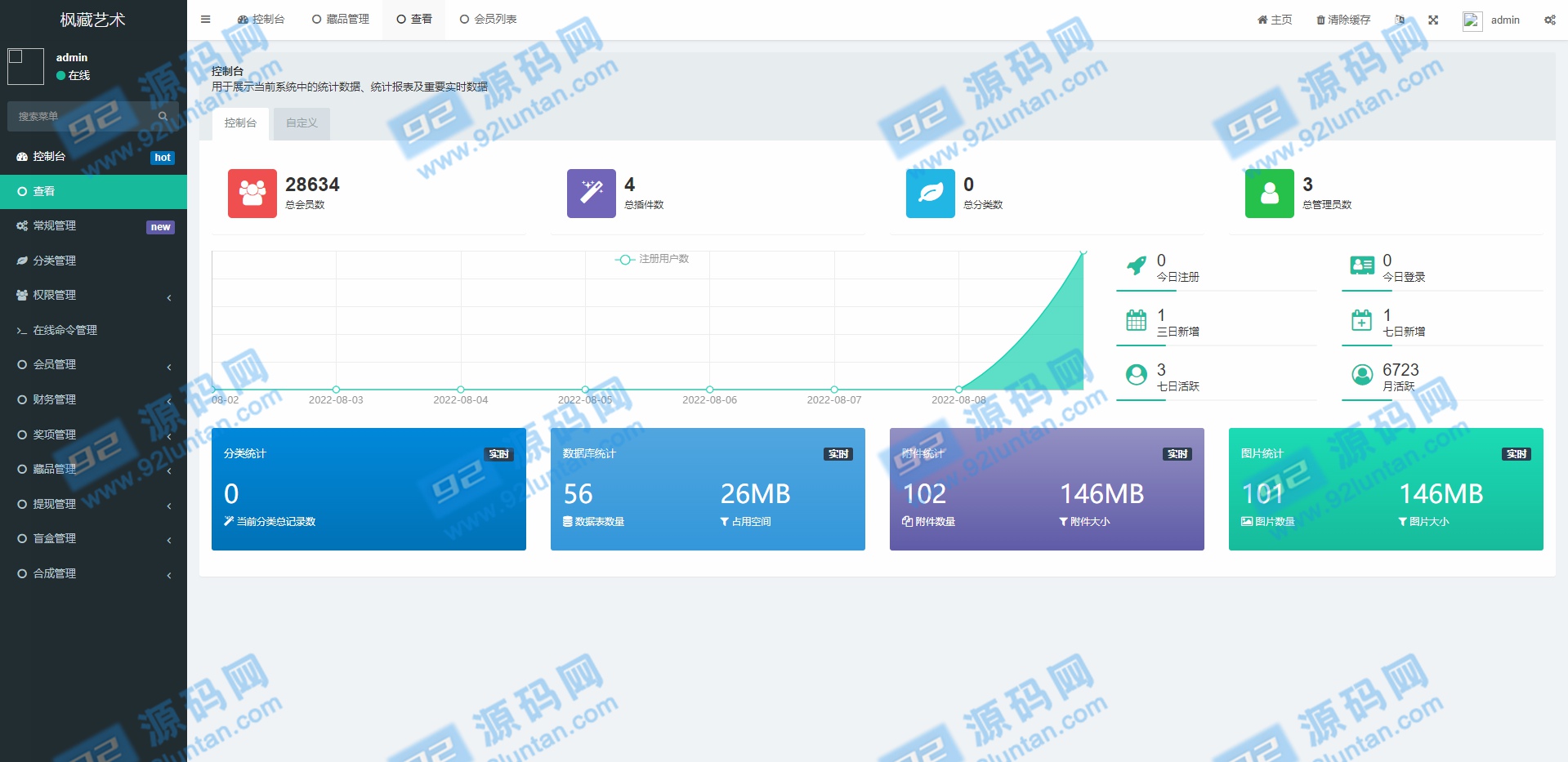Select the 控制台 top navigation tab
Viewport: 1568px width, 762px height.
pos(261,19)
